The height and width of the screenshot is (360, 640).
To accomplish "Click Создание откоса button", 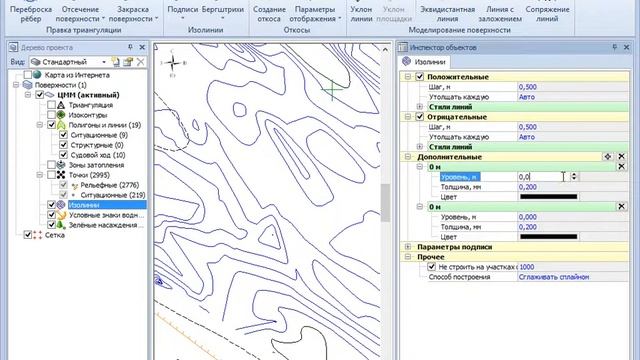I will [x=269, y=14].
